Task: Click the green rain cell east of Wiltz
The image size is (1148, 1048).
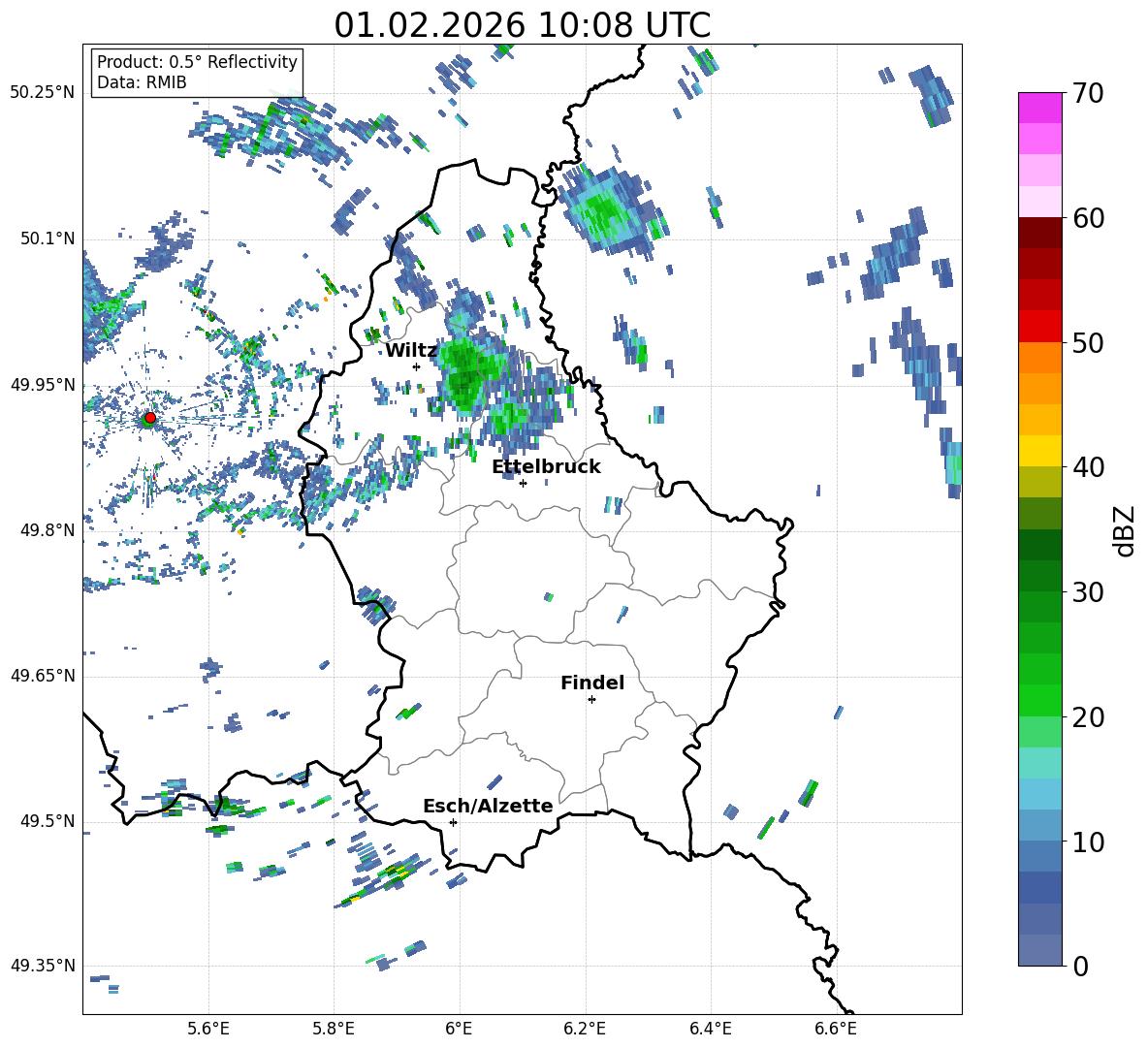Action: click(x=464, y=373)
